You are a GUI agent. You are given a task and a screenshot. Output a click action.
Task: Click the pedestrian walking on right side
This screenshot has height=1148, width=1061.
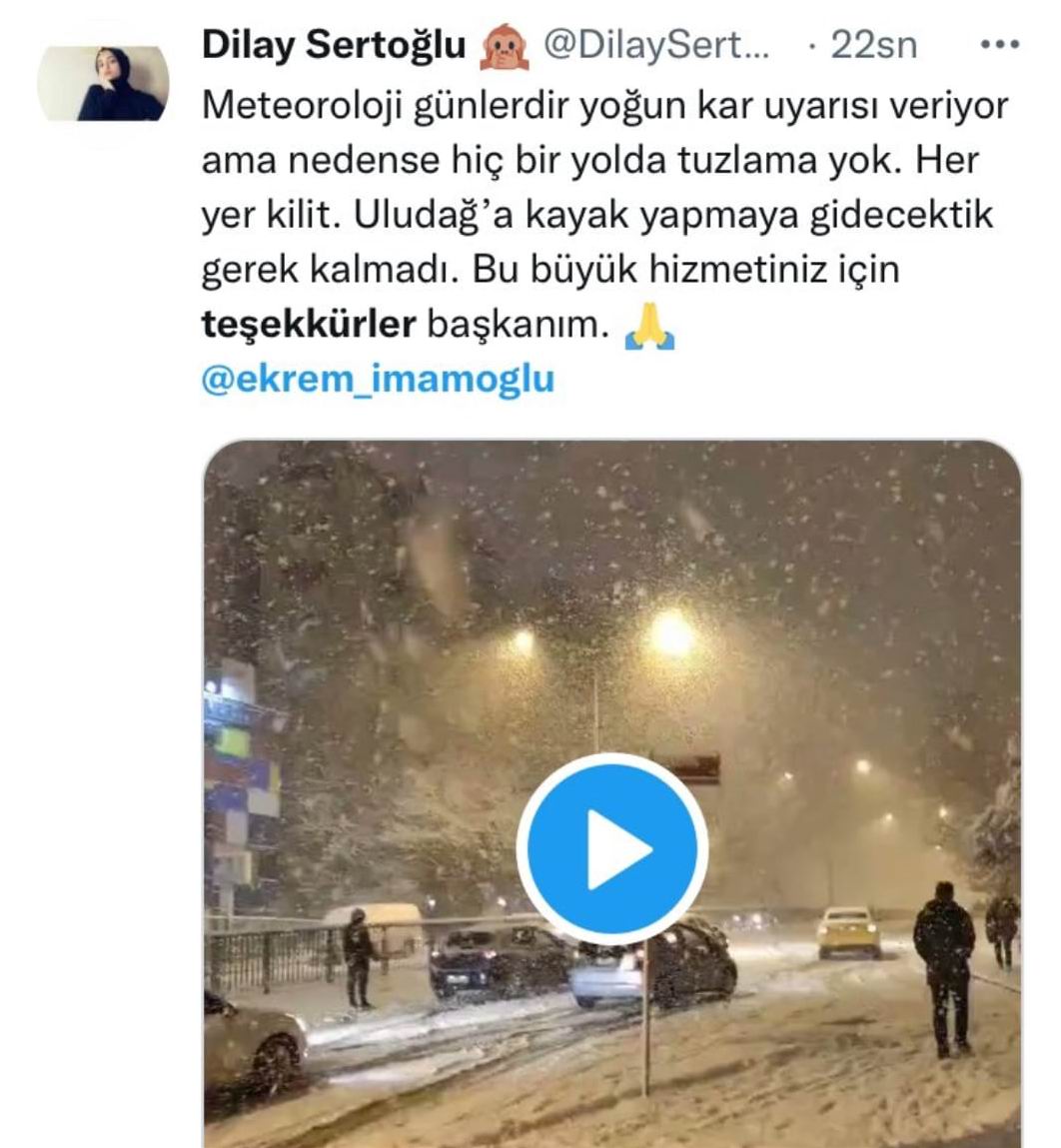coord(944,968)
